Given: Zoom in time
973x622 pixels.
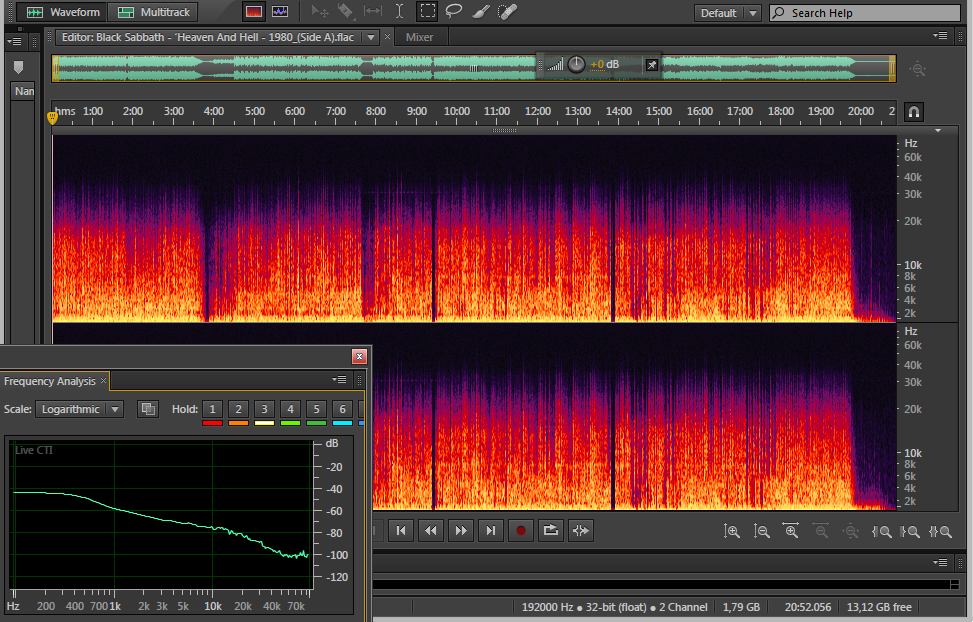Looking at the screenshot, I should (791, 531).
